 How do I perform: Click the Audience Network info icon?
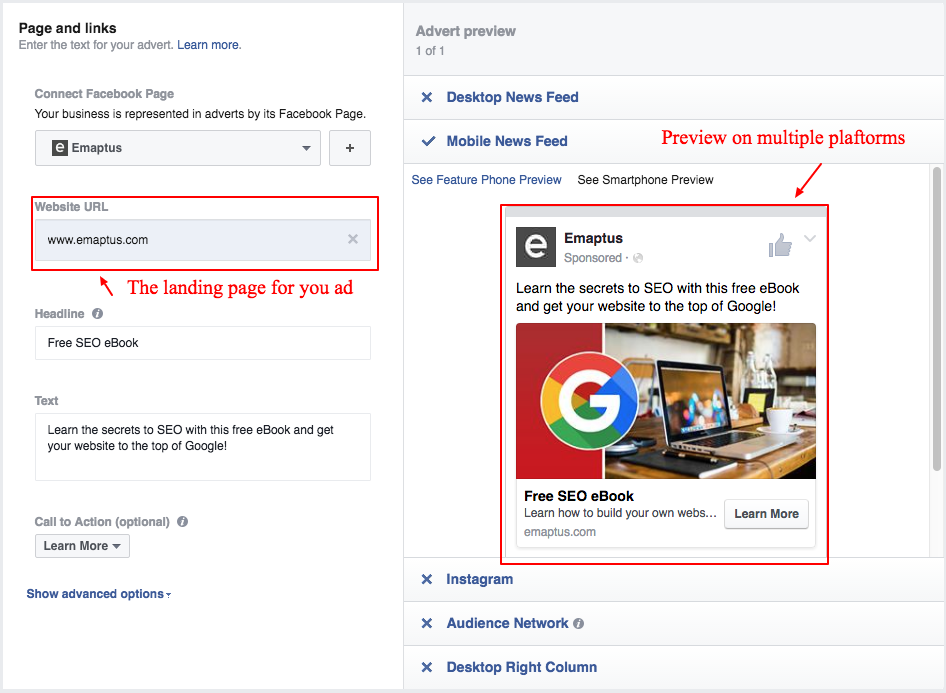[x=579, y=624]
